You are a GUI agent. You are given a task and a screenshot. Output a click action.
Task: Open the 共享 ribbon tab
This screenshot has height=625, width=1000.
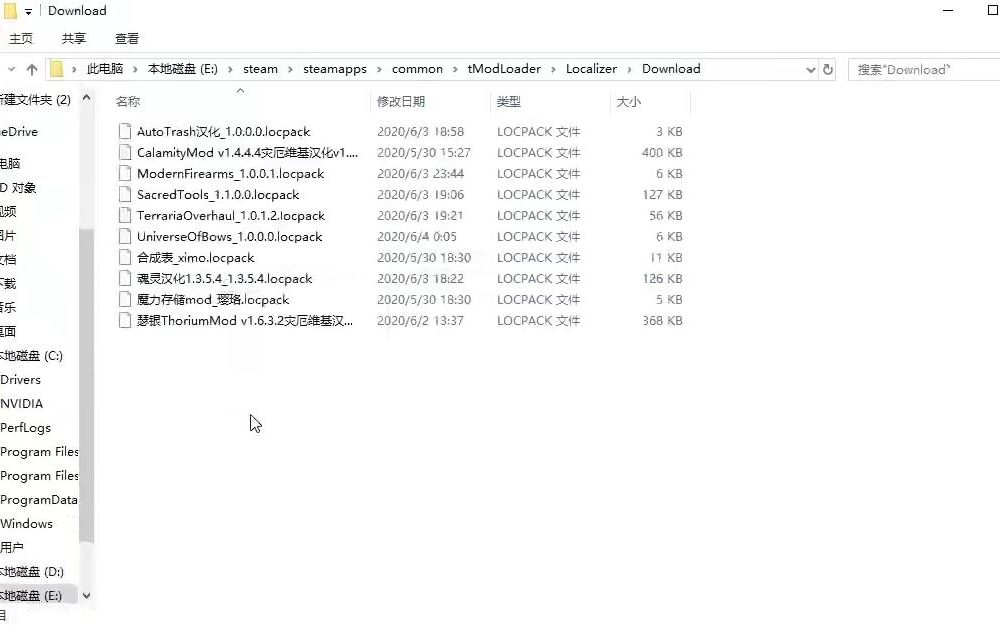74,38
